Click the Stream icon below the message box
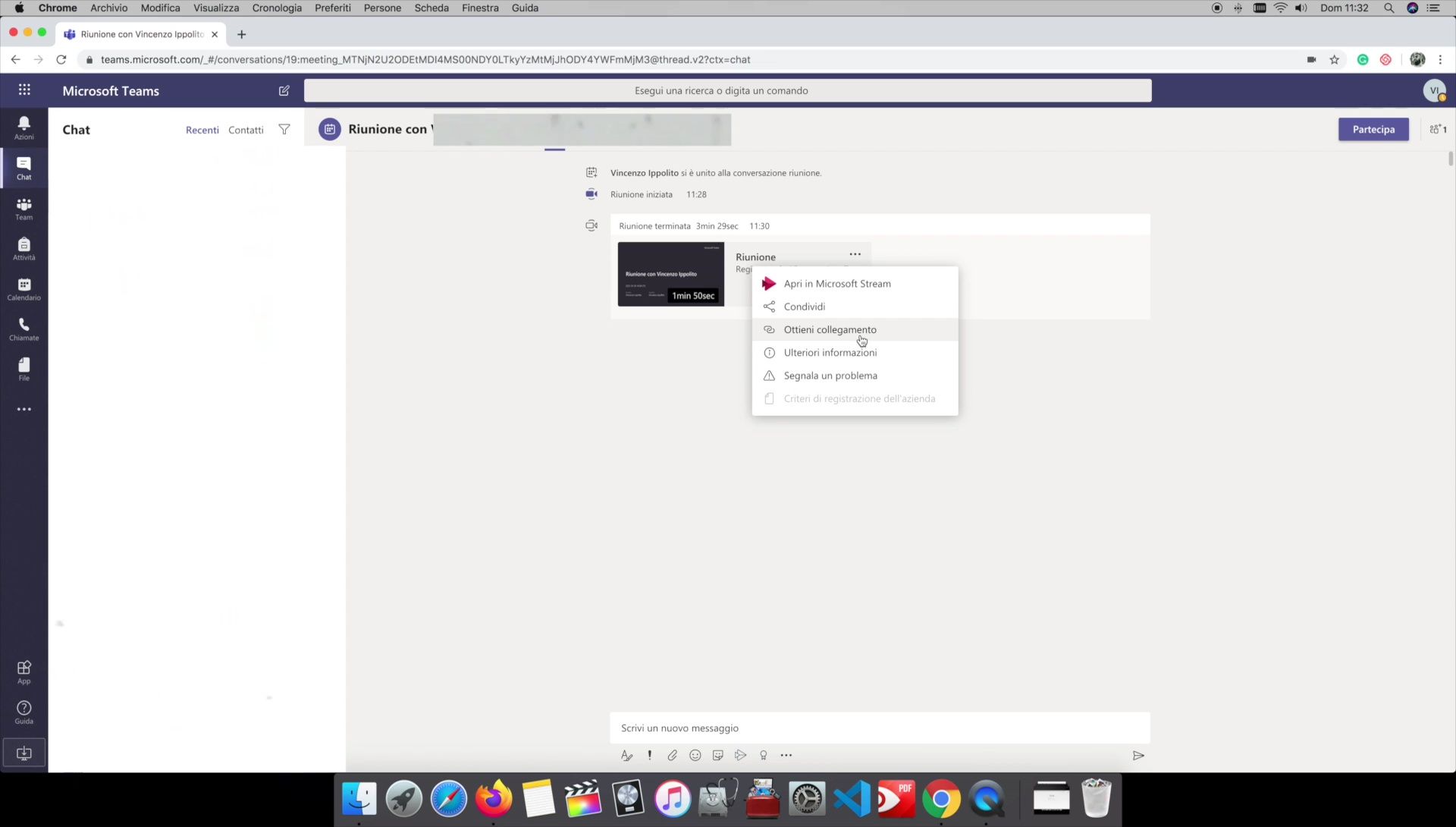 point(741,756)
